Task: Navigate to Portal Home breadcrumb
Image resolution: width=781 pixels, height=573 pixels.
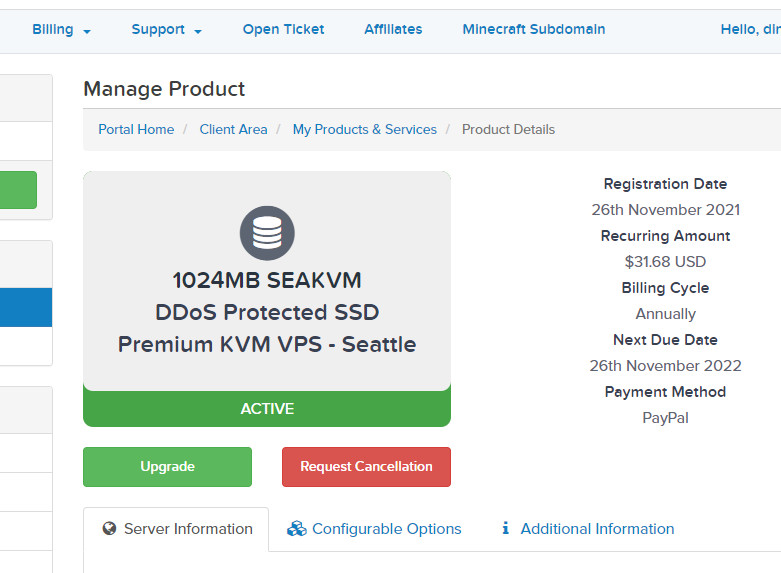Action: click(136, 130)
